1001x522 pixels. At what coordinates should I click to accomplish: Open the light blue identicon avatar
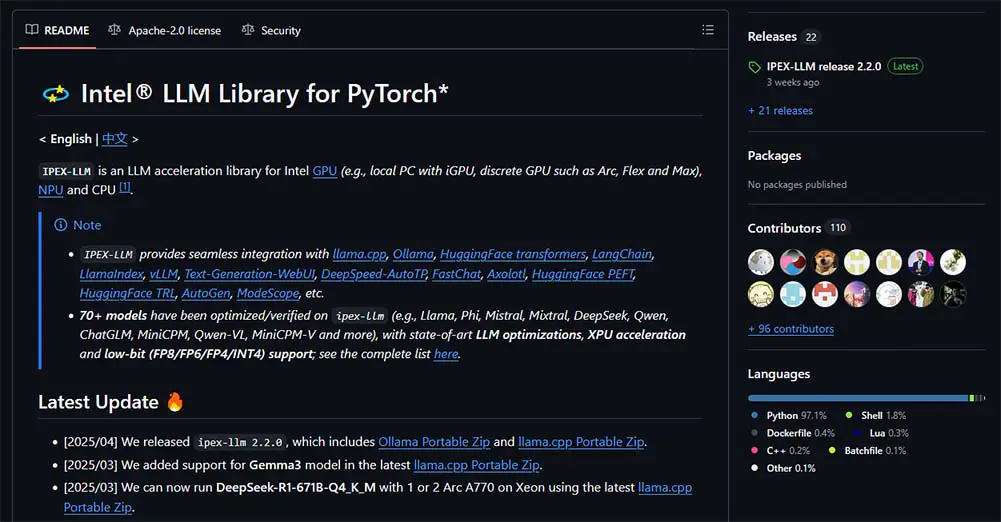(x=793, y=294)
